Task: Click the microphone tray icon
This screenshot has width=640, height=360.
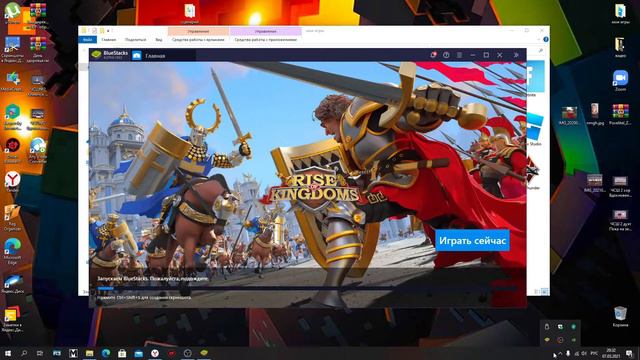Action: (x=568, y=353)
